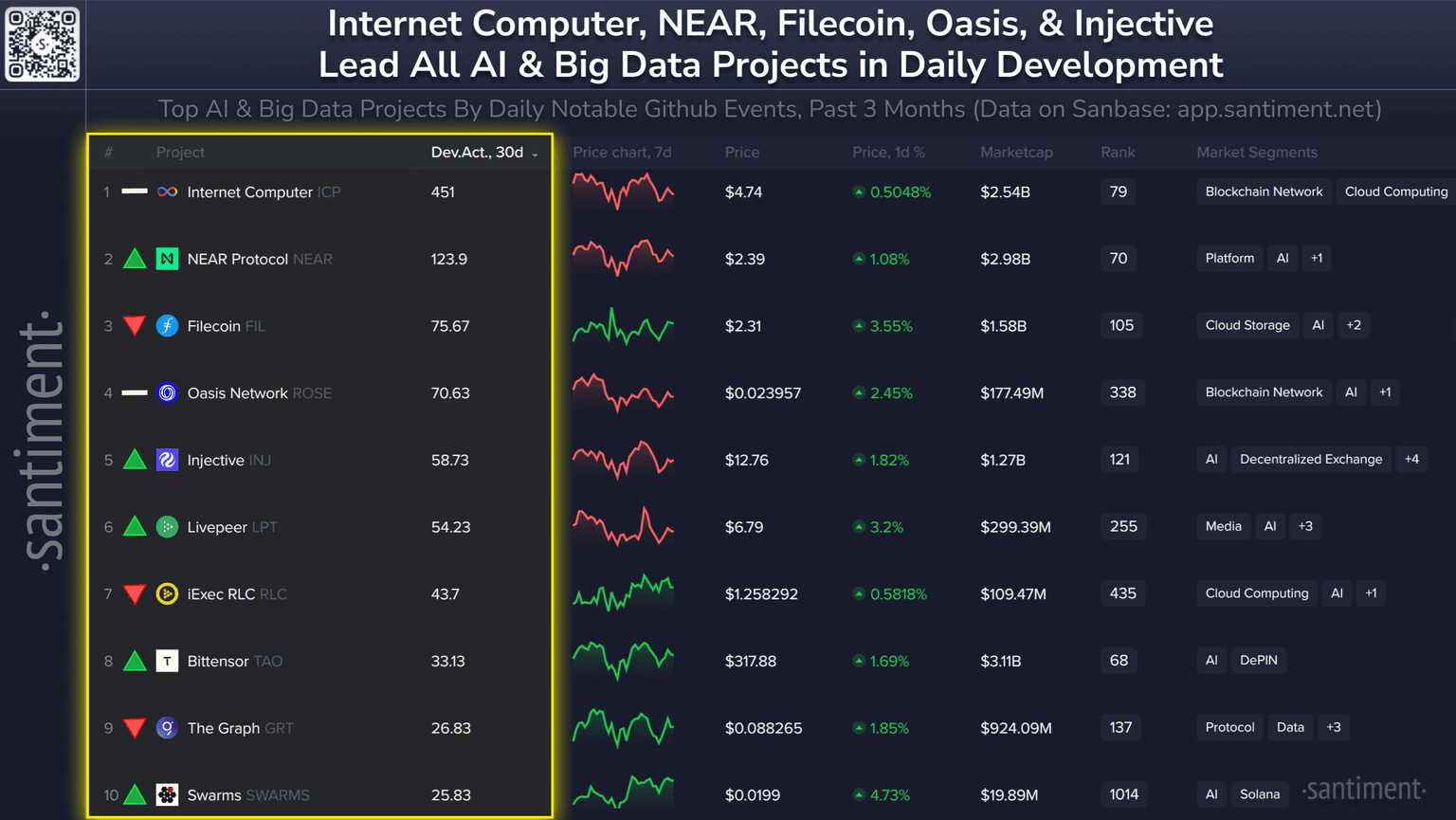Expand The Graph's +3 extra segments
Screen dimensions: 1456x820
(1334, 727)
